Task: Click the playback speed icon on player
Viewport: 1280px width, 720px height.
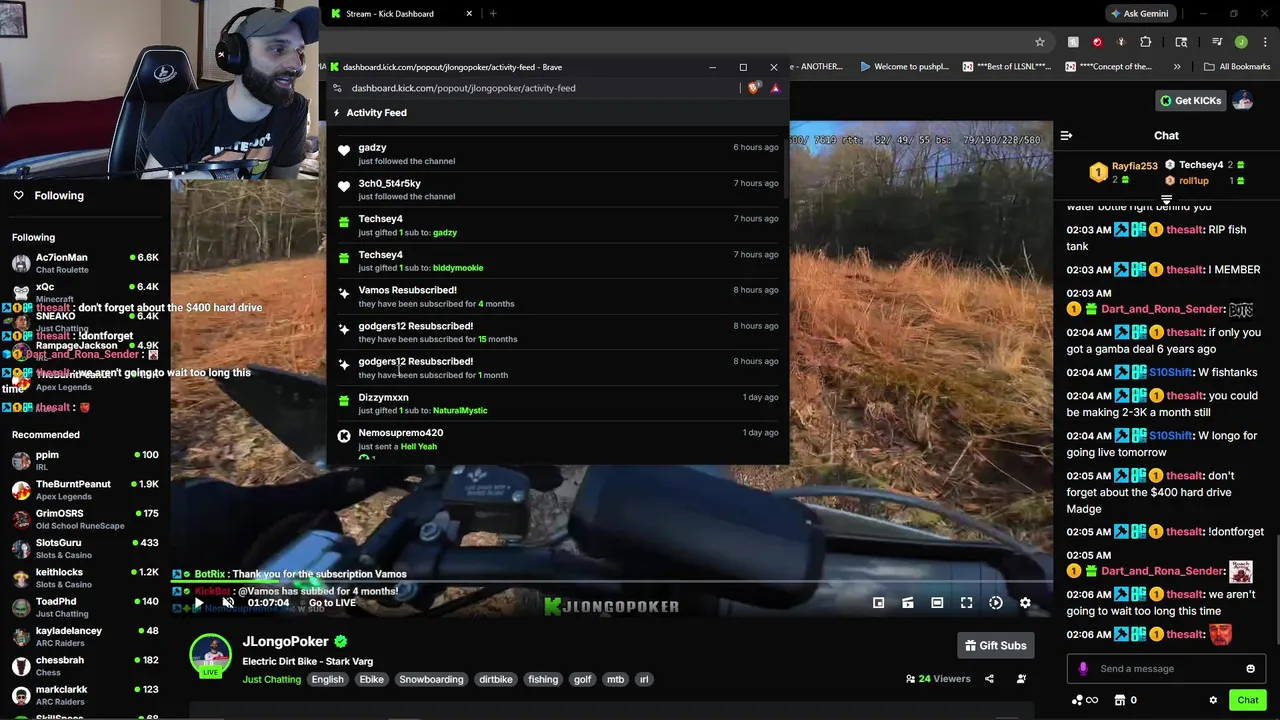Action: point(996,603)
